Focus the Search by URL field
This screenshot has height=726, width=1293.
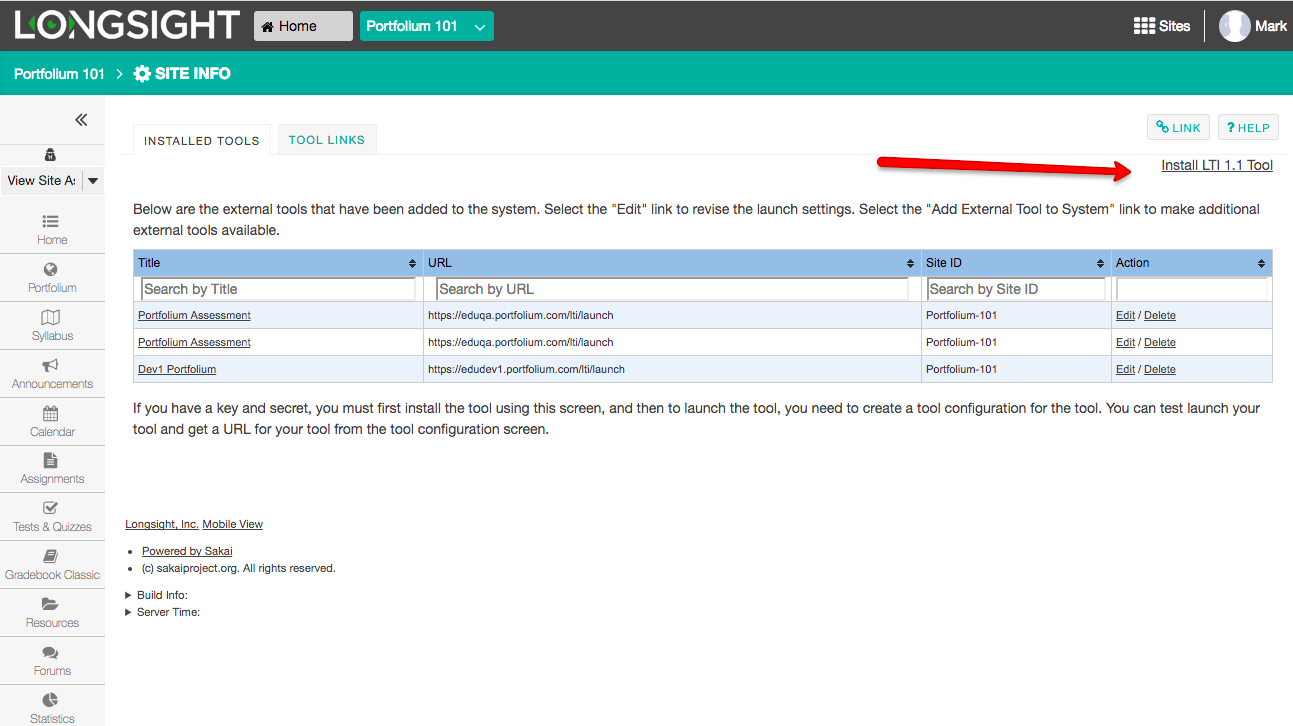pyautogui.click(x=672, y=289)
